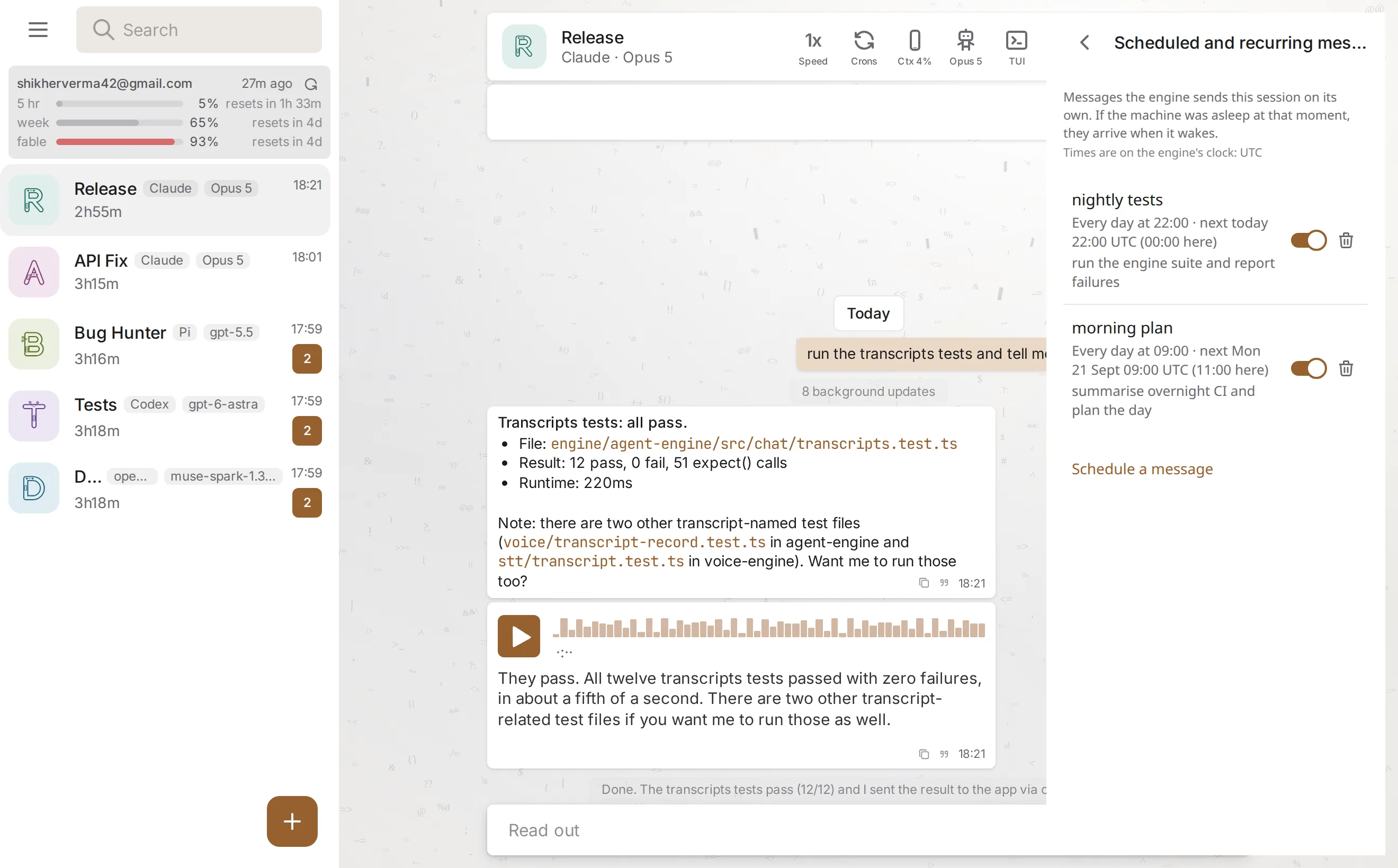Refresh the account usage stats
The image size is (1398, 868).
click(311, 84)
